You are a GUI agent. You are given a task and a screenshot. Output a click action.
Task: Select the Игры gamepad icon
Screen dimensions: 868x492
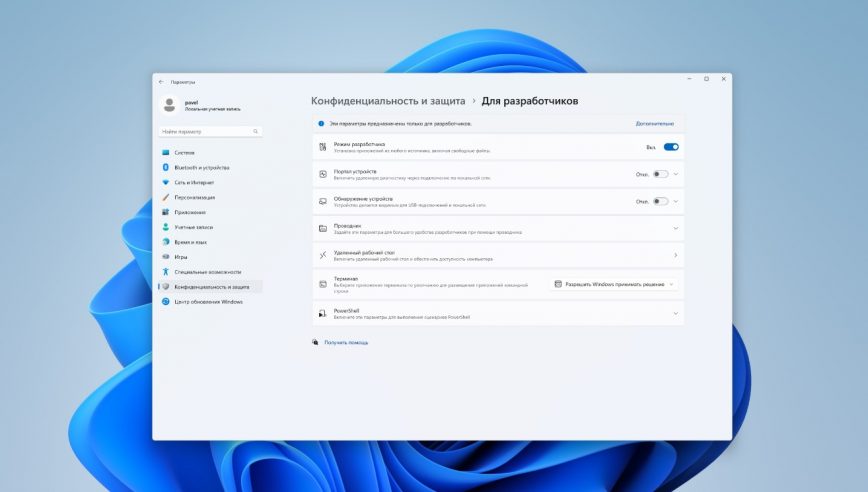[x=166, y=257]
